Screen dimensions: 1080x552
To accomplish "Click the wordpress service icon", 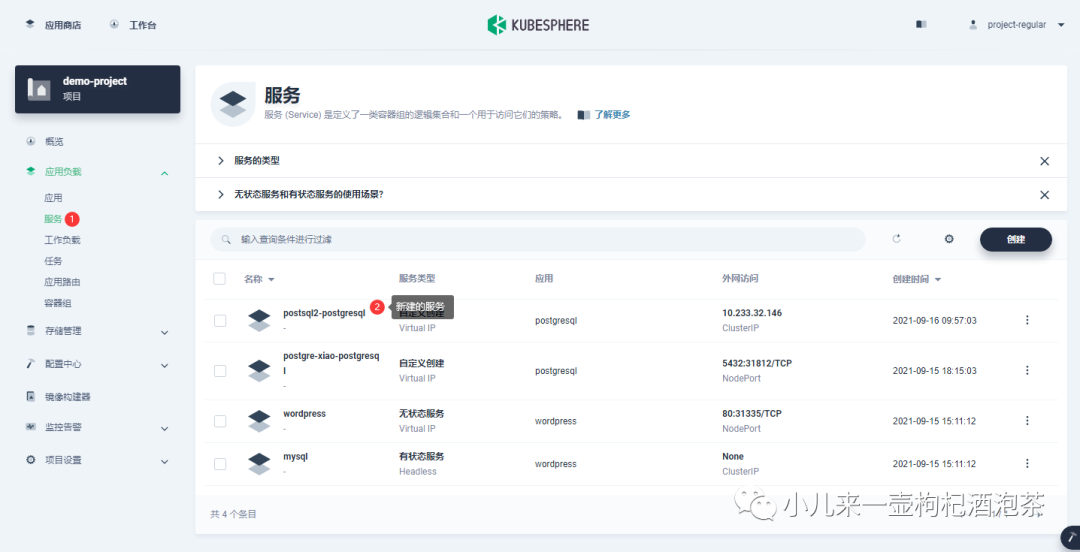I will point(259,421).
